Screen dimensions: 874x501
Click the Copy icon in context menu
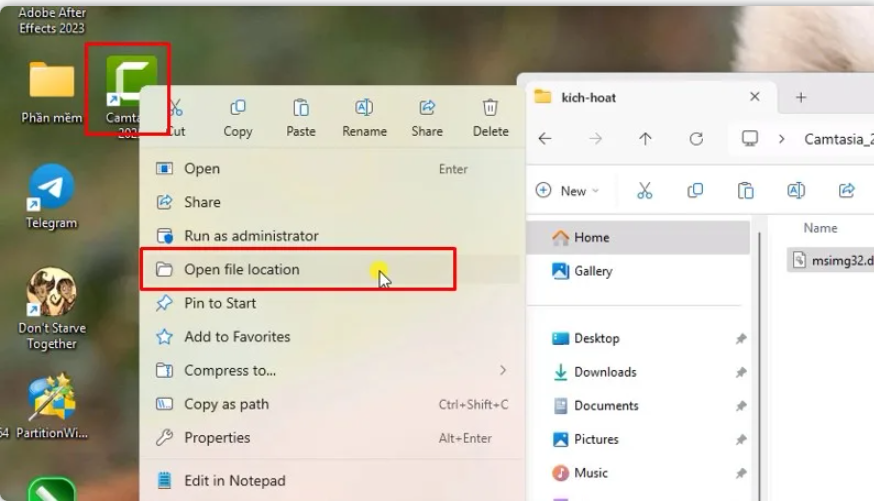pos(238,108)
